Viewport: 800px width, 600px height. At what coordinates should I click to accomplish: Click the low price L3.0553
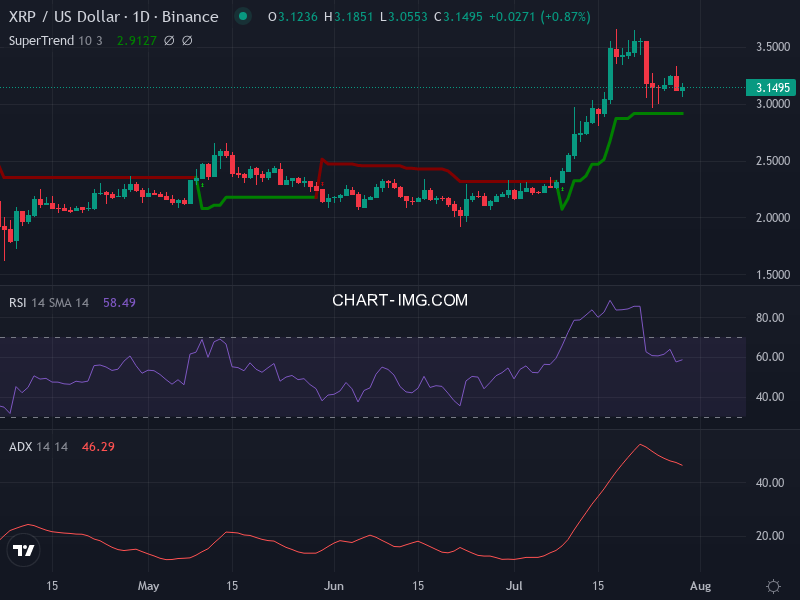[404, 17]
